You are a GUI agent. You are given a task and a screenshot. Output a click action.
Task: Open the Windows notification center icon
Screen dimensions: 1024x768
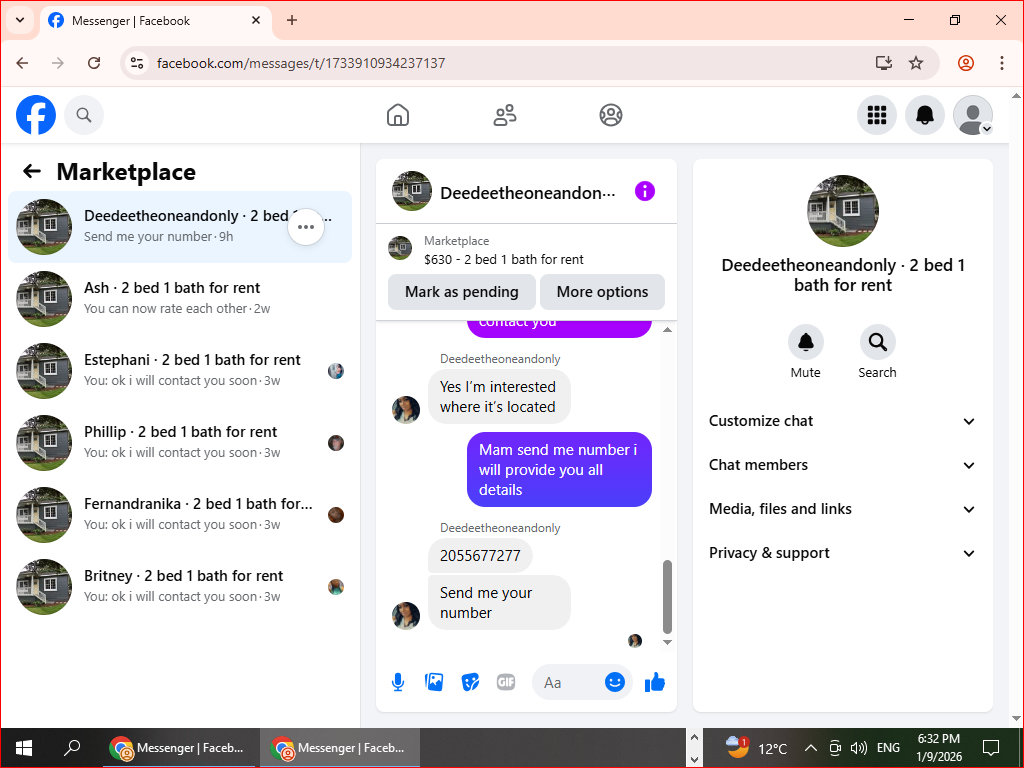(991, 748)
